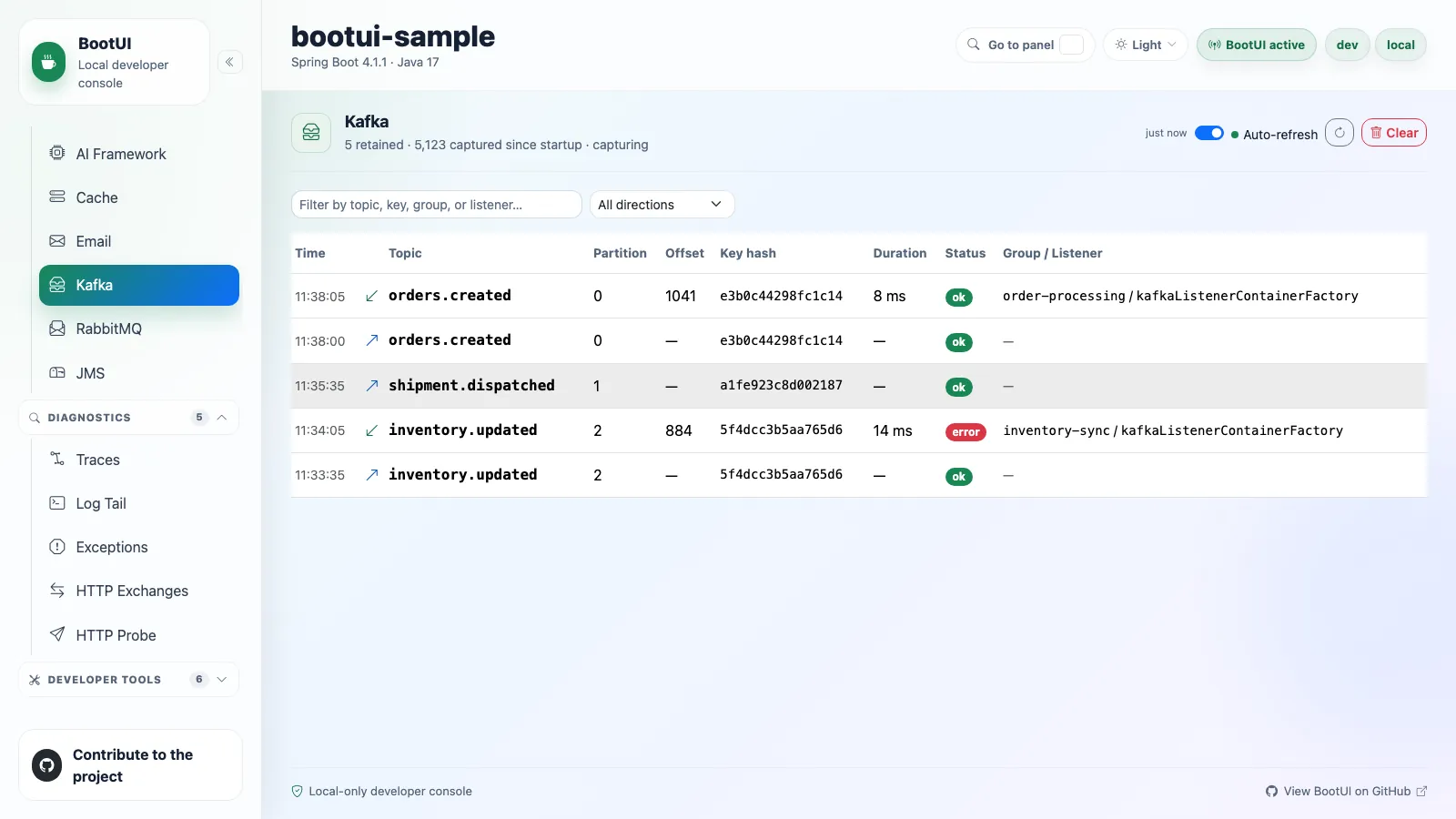Click the RabbitMQ icon in sidebar
Image resolution: width=1456 pixels, height=819 pixels.
[x=57, y=329]
